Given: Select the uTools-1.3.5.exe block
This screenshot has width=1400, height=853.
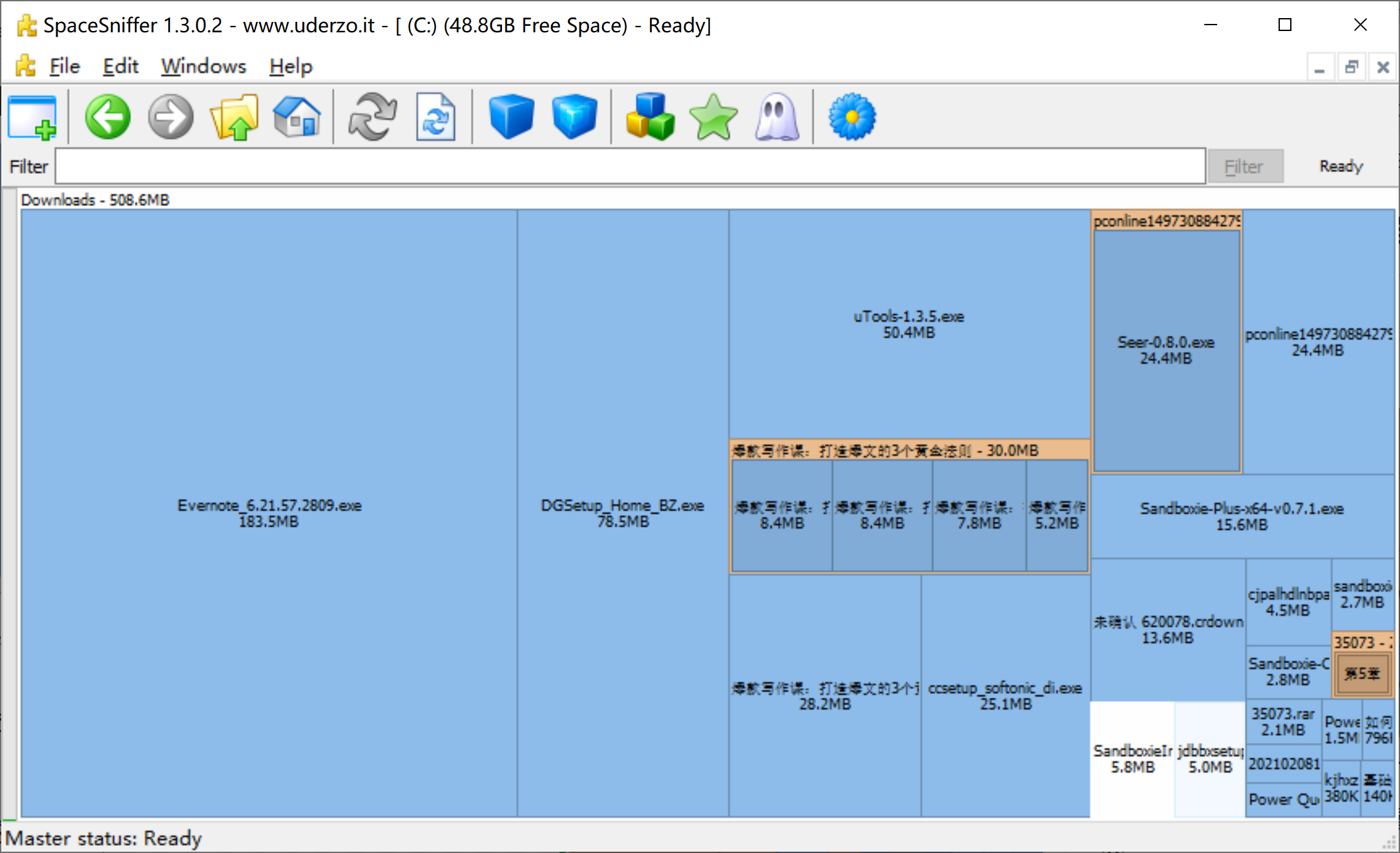Looking at the screenshot, I should (x=909, y=324).
